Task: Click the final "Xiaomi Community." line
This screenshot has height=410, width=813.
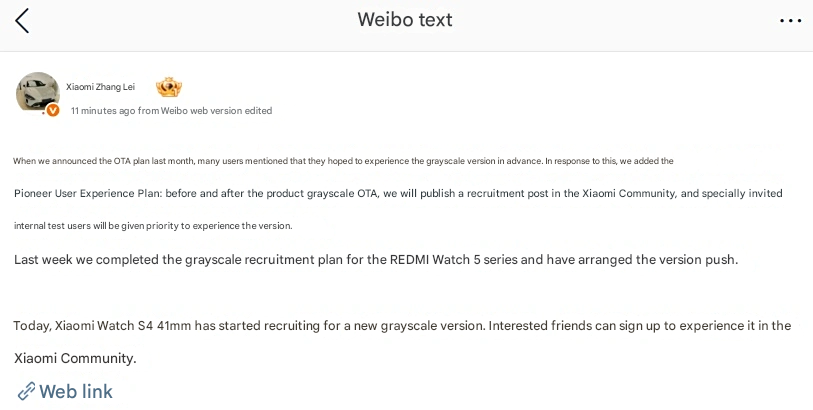Action: tap(75, 358)
